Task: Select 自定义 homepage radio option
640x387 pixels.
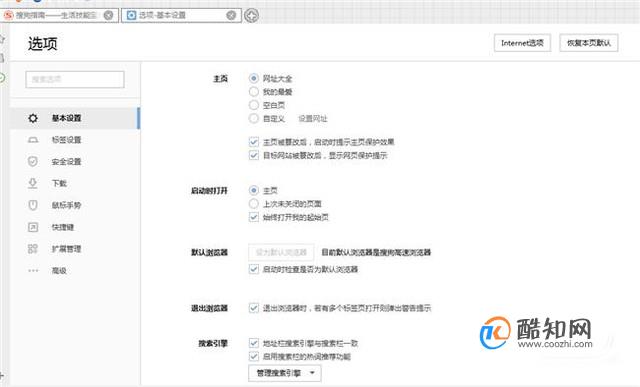Action: [x=253, y=118]
